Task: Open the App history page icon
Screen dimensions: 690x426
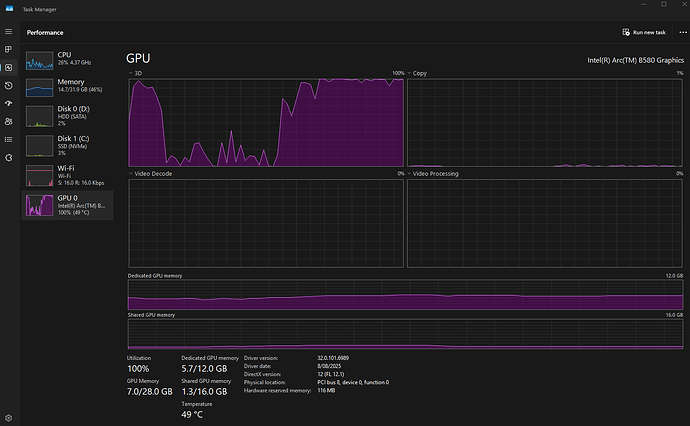Action: point(8,85)
